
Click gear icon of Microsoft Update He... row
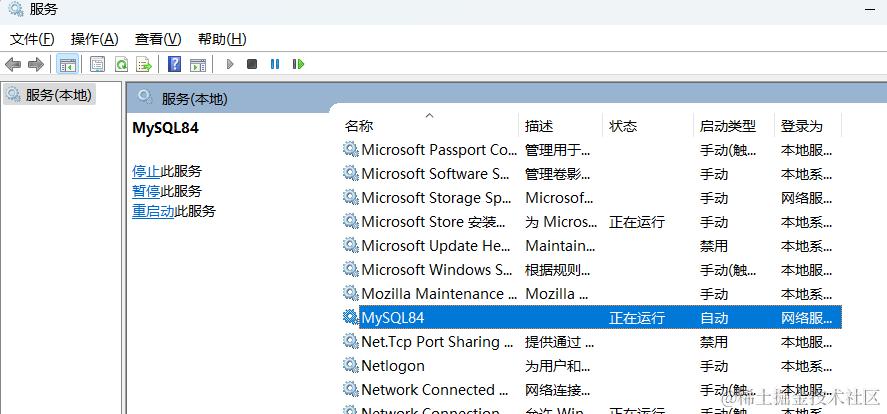[351, 245]
